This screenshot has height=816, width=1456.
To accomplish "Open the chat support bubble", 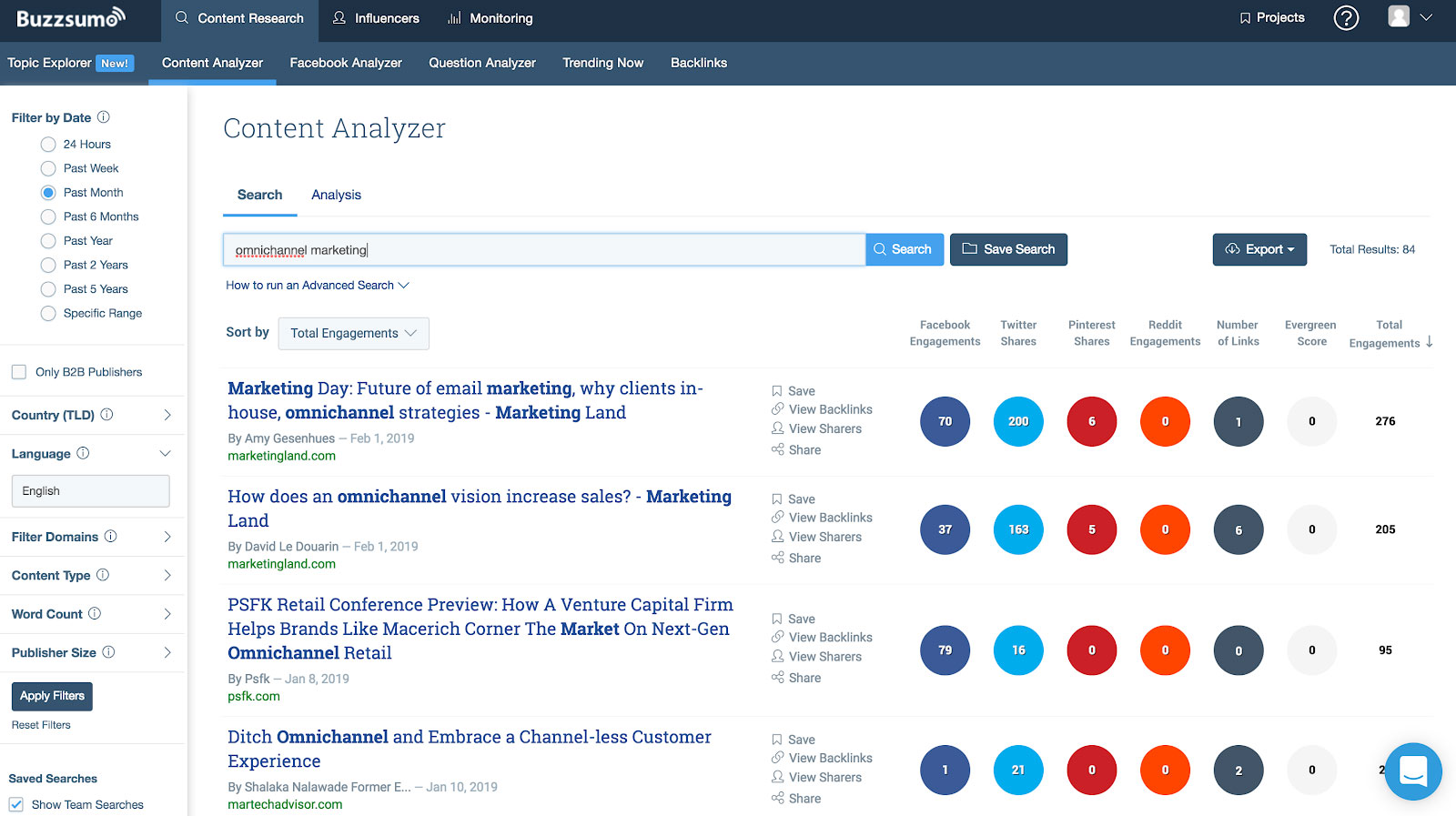I will point(1413,771).
